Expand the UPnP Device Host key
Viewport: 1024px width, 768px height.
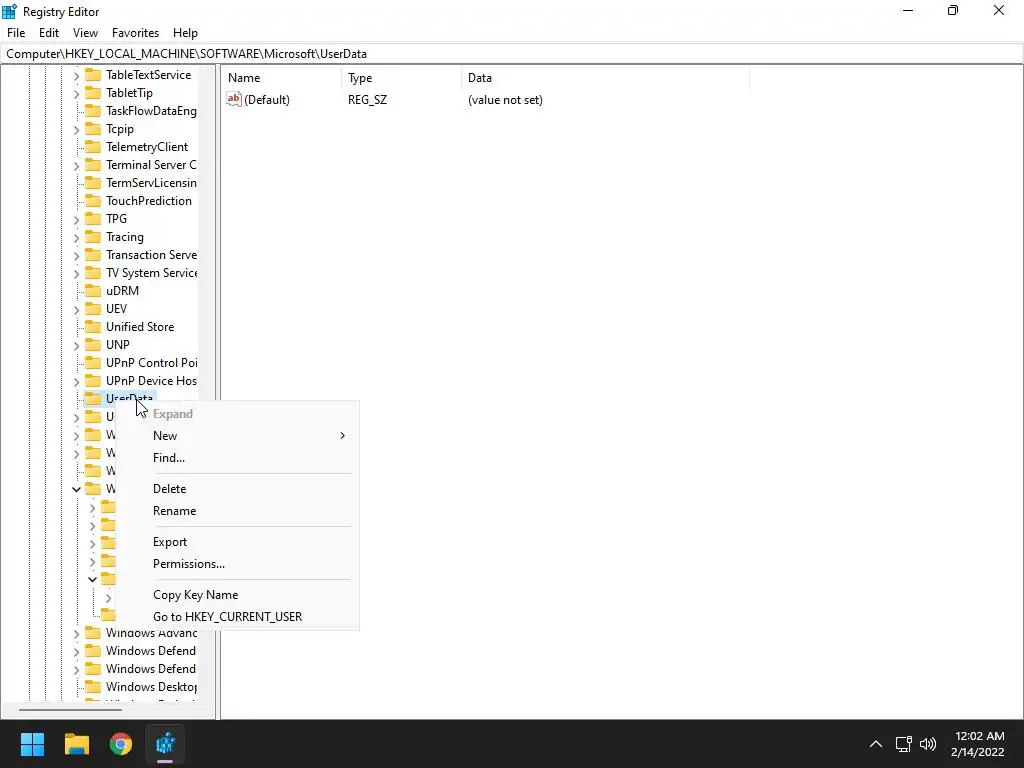pyautogui.click(x=76, y=381)
